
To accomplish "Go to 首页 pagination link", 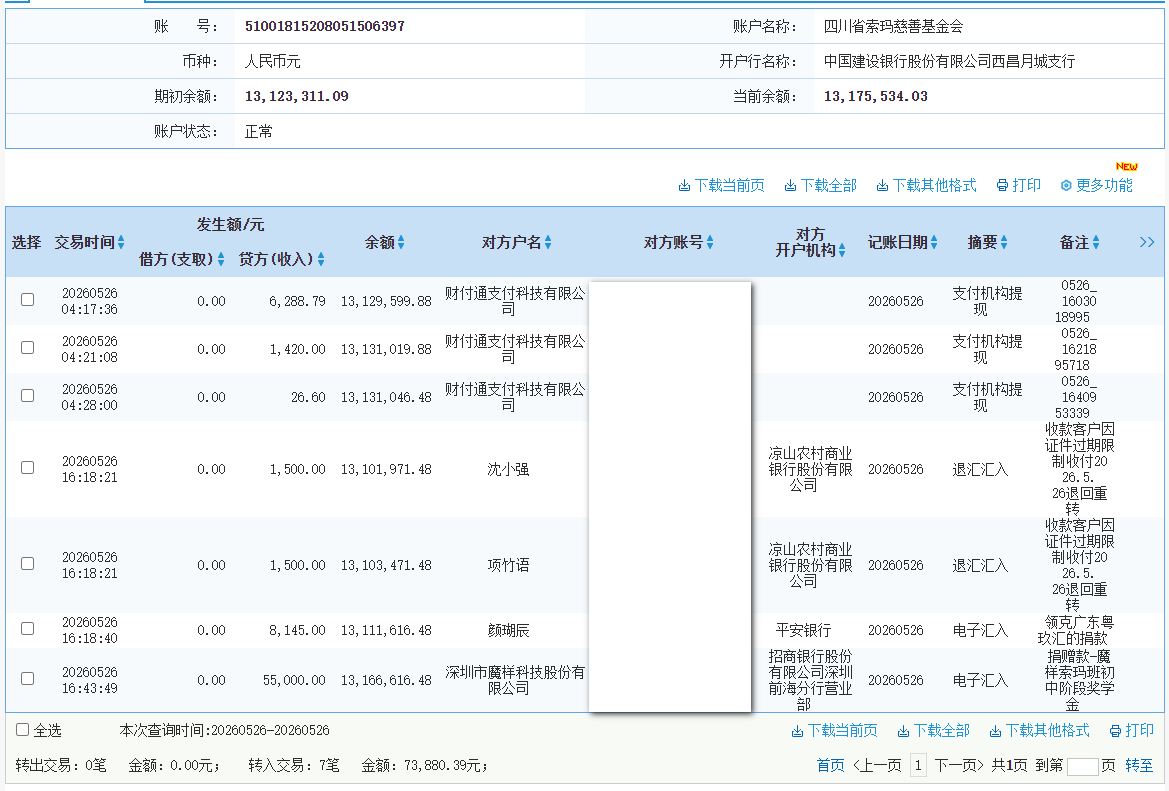I will pos(831,766).
